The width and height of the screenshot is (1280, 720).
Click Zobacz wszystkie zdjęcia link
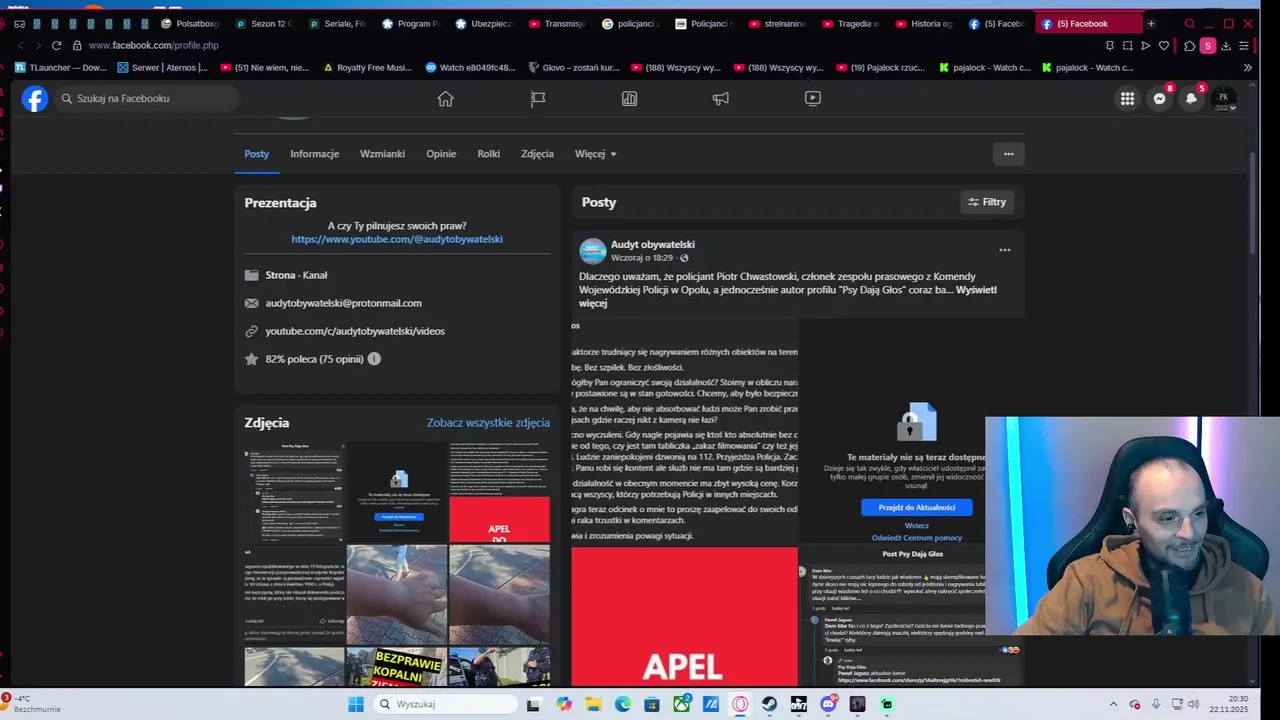point(488,423)
